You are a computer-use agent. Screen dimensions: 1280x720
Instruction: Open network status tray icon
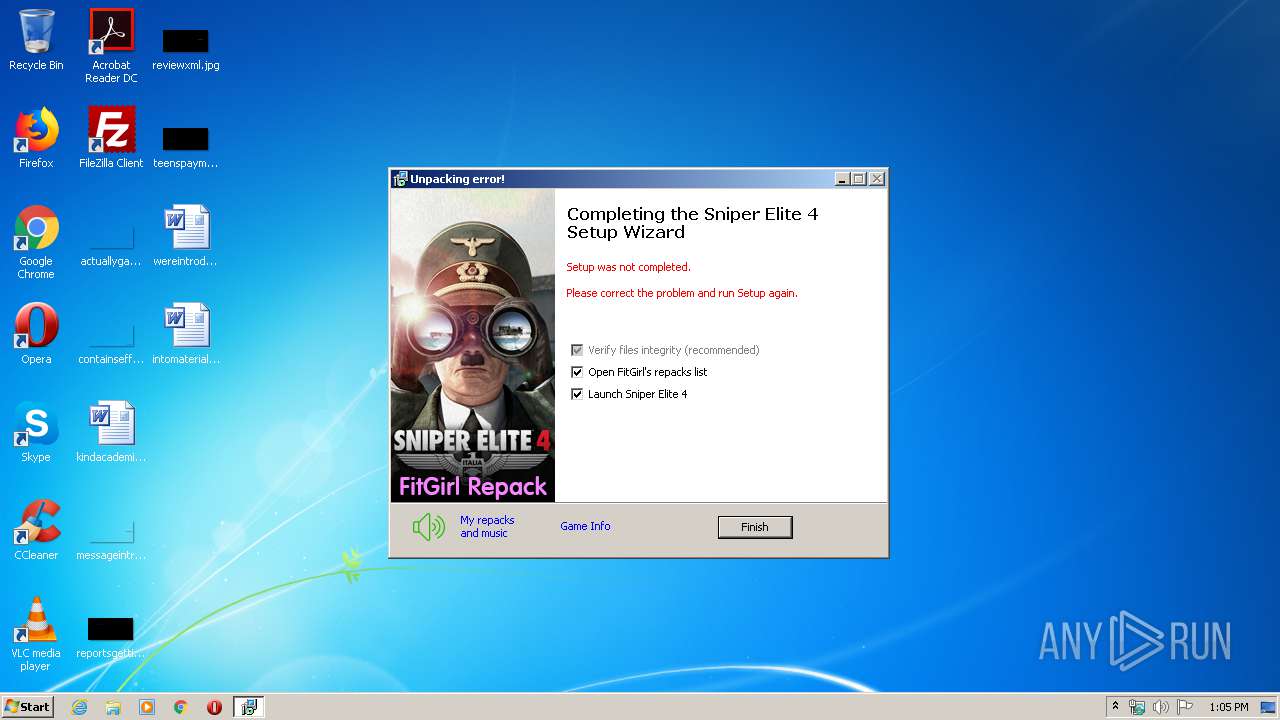pos(1137,707)
